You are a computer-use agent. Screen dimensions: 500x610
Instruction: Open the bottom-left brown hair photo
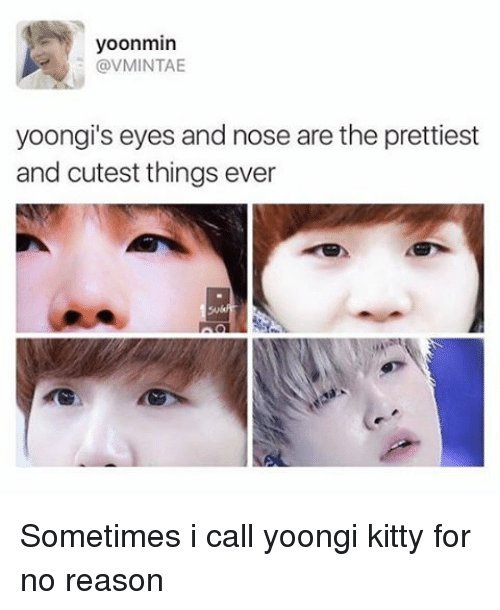point(132,402)
